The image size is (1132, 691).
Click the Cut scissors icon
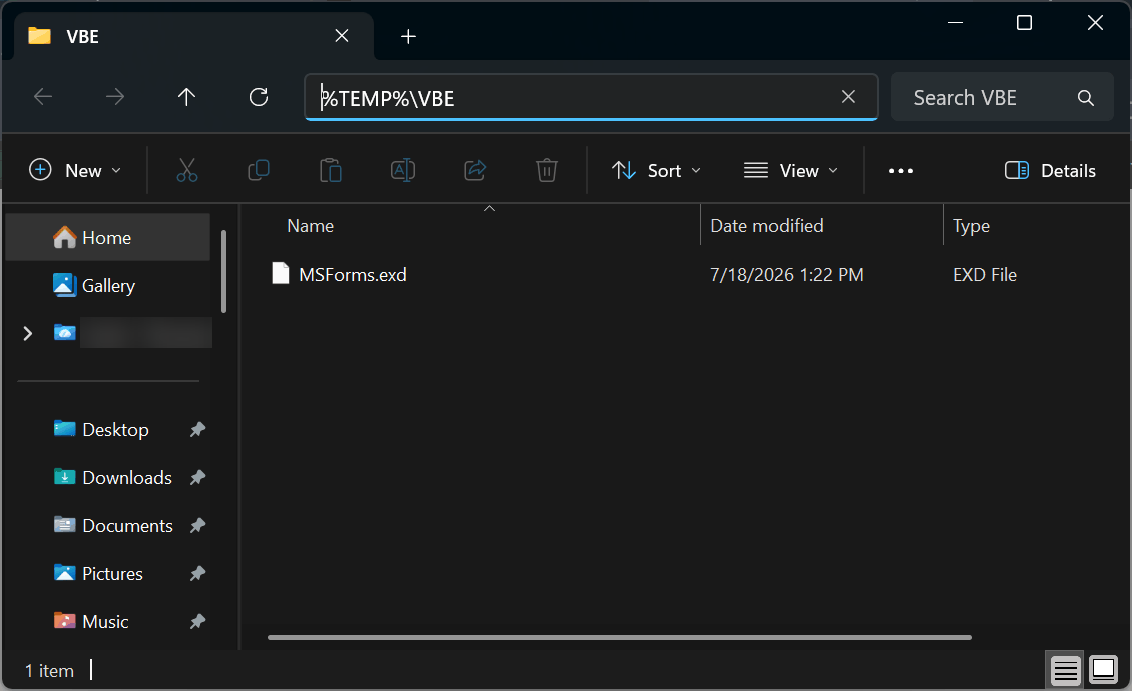[x=186, y=170]
